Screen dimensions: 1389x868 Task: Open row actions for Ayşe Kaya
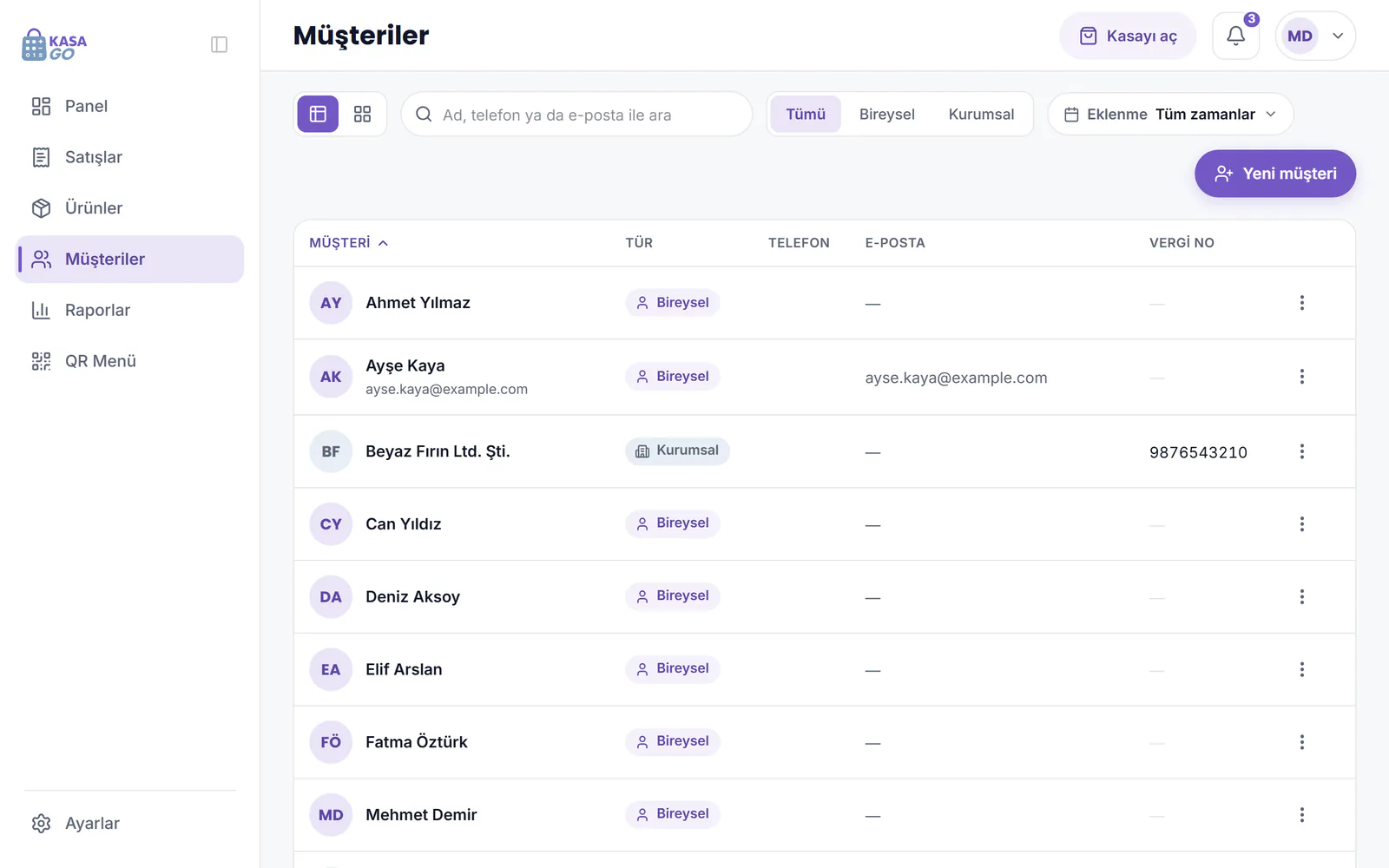1301,377
